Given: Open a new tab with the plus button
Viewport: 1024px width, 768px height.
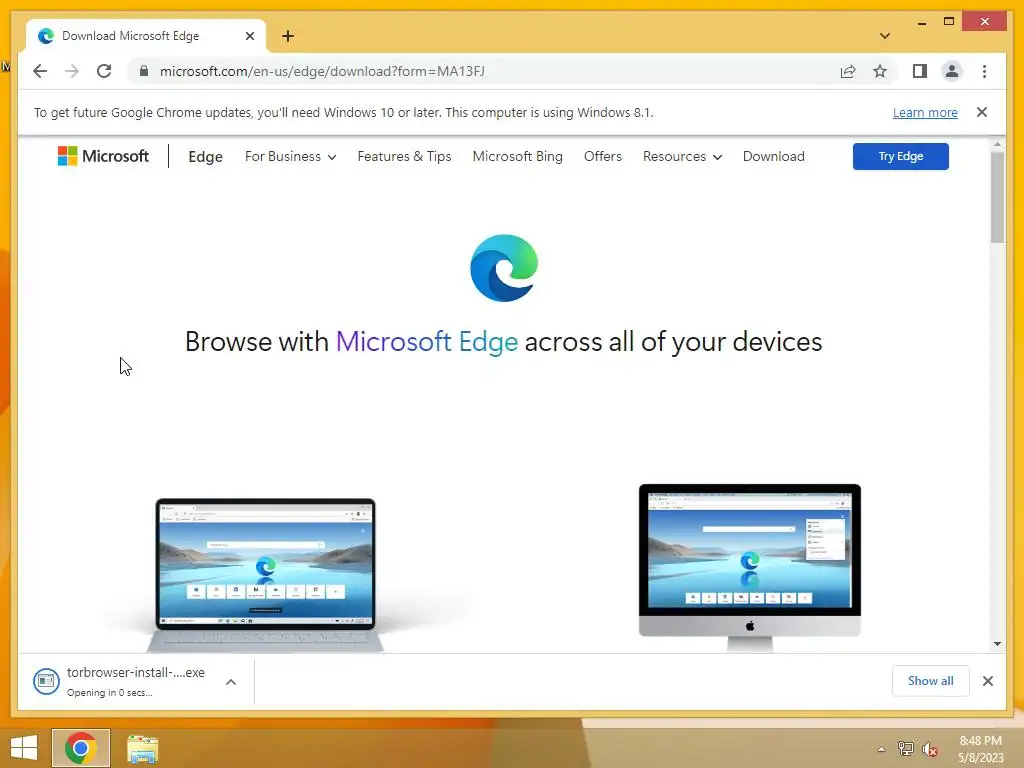Looking at the screenshot, I should (x=288, y=36).
